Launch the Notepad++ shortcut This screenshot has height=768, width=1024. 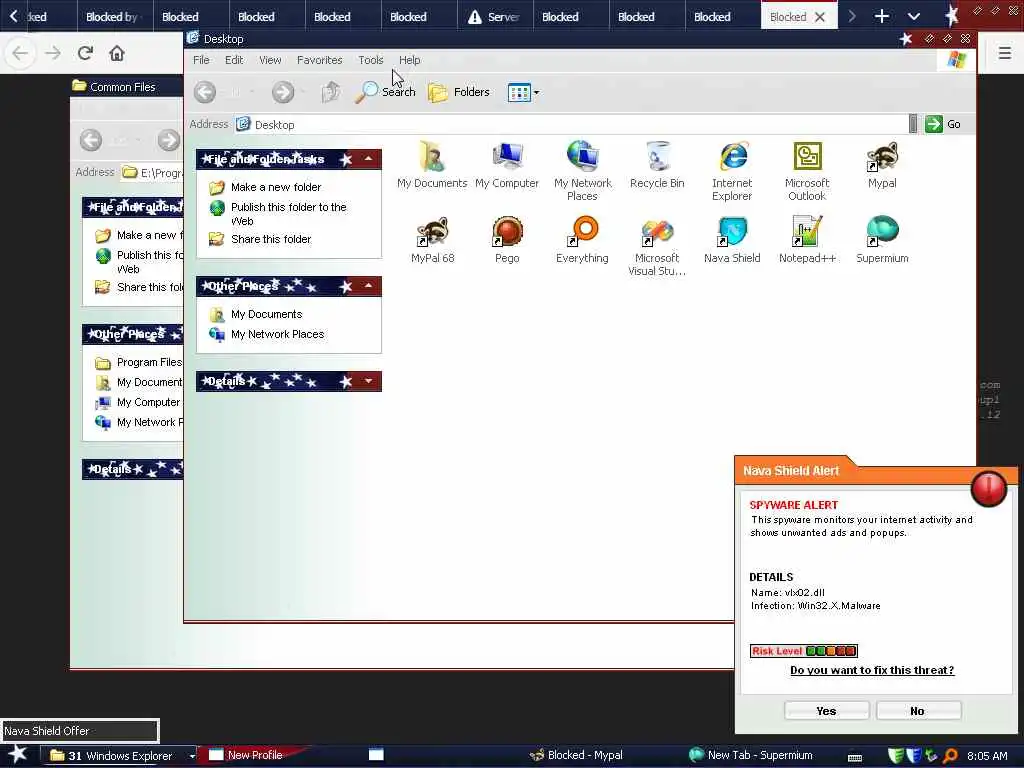point(807,240)
